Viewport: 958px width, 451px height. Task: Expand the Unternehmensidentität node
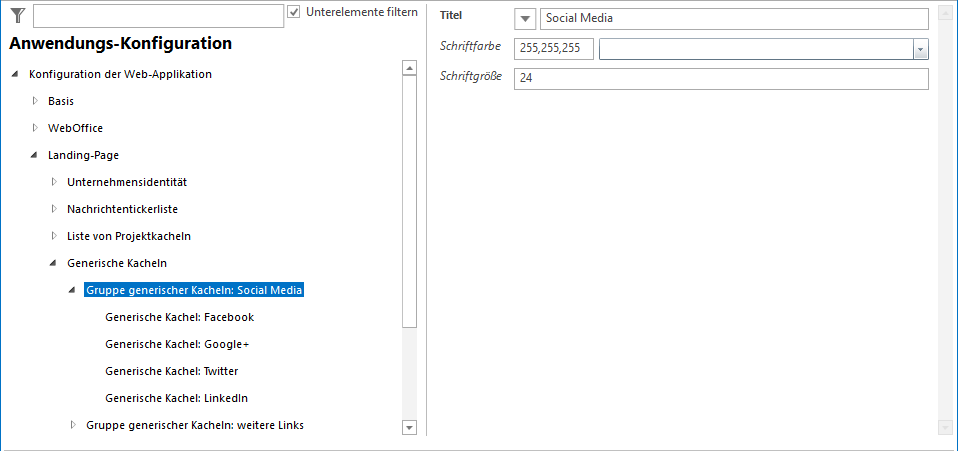point(53,182)
